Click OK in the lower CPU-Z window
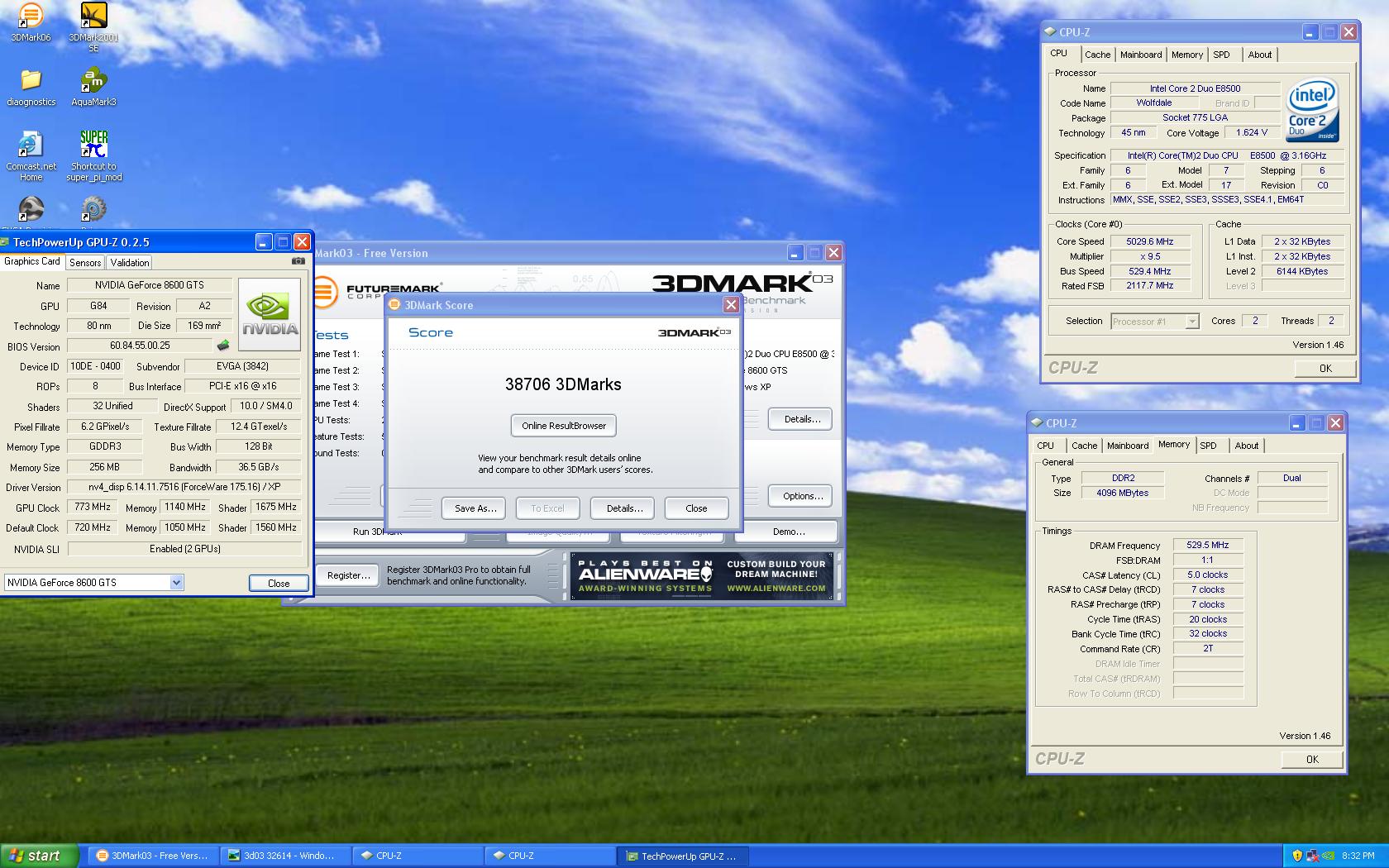 tap(1312, 760)
